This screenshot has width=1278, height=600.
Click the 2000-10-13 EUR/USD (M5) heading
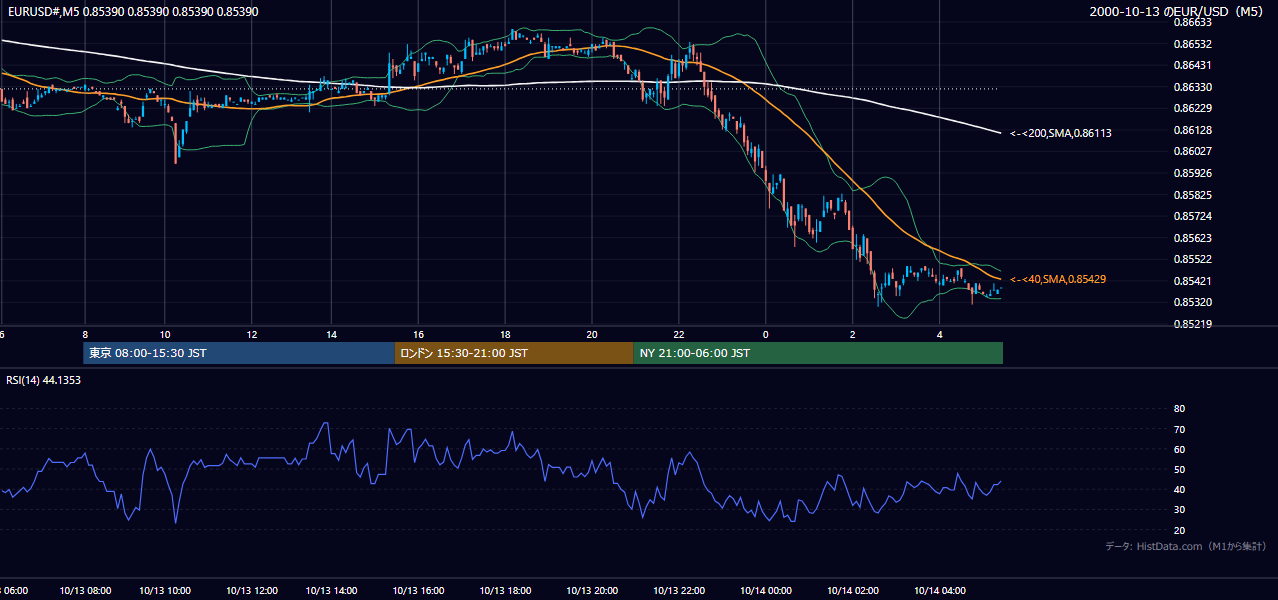(1177, 11)
